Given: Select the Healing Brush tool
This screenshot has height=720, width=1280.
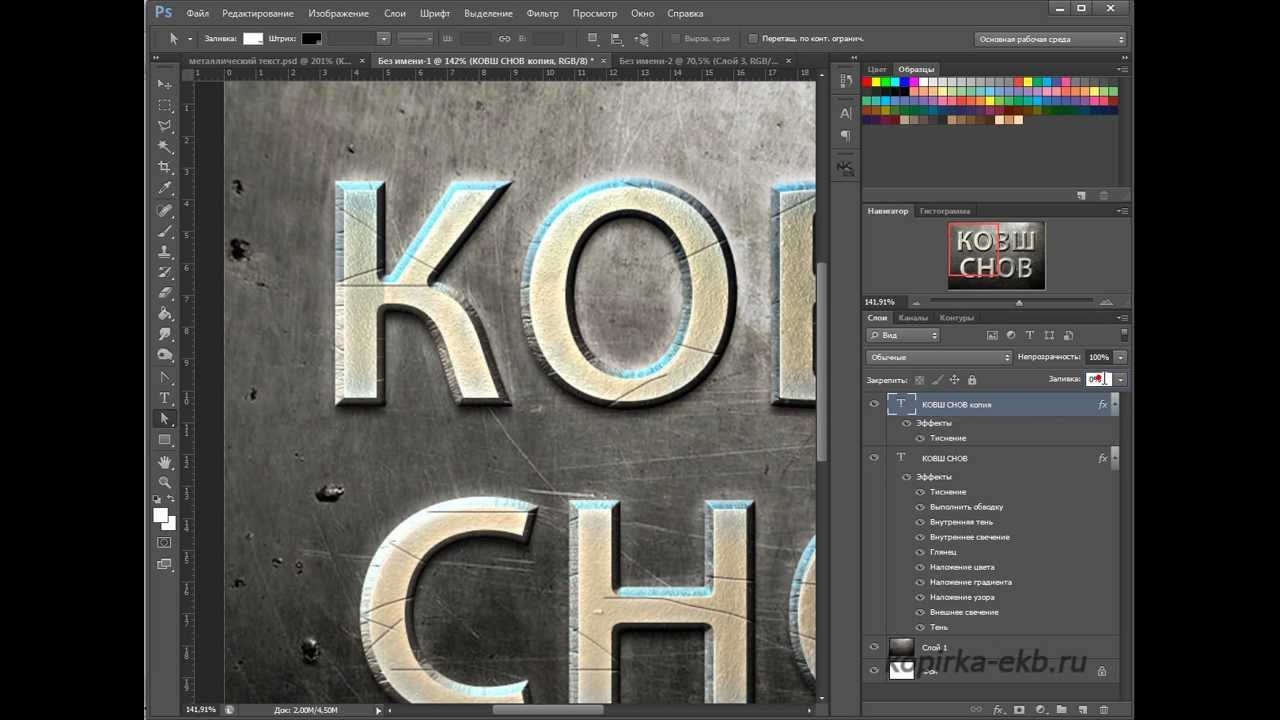Looking at the screenshot, I should (165, 211).
